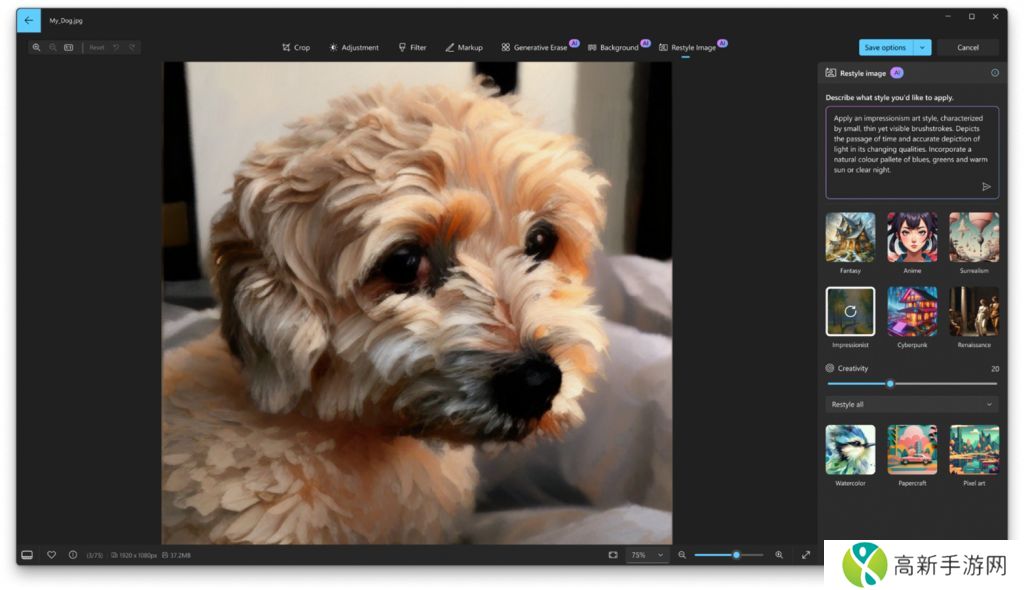Screen dimensions: 1024x590
Task: Expand the Restyle all dropdown
Action: pos(911,405)
